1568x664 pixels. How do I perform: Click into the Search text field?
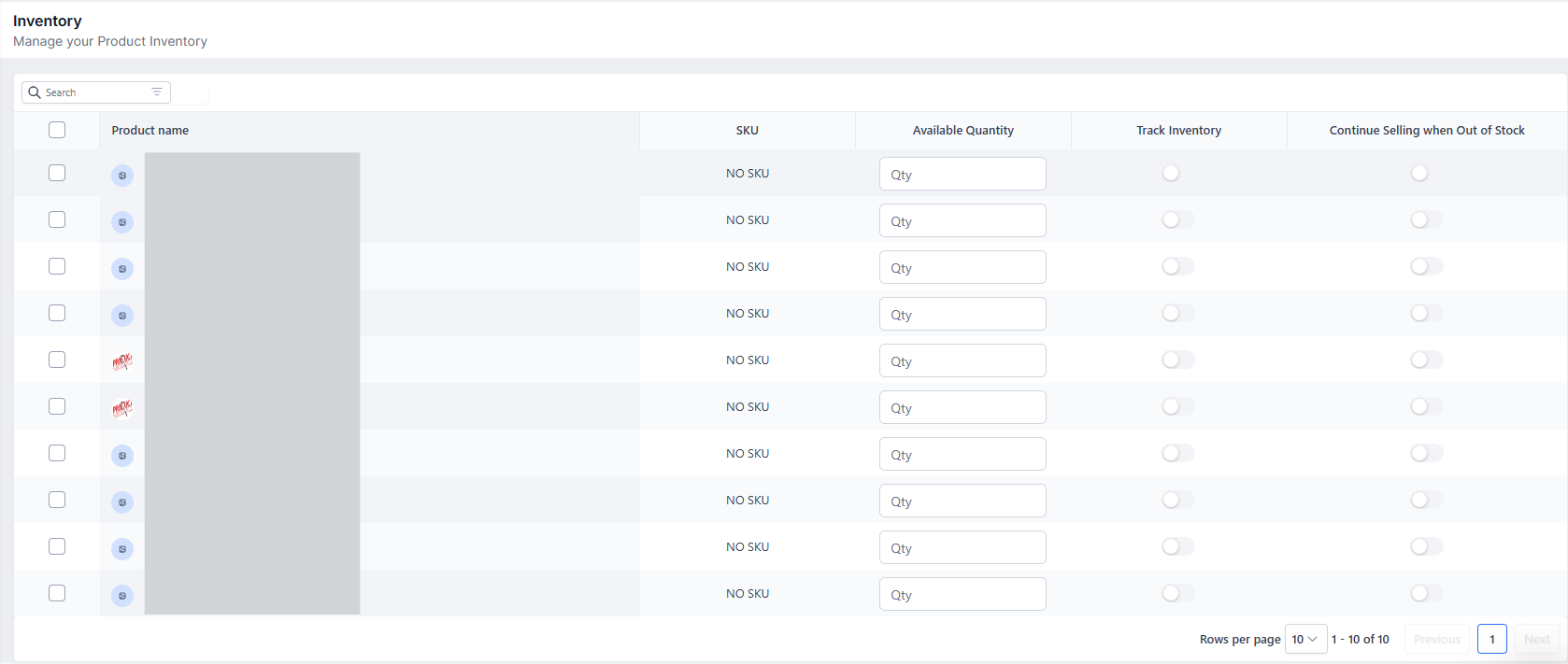(93, 92)
